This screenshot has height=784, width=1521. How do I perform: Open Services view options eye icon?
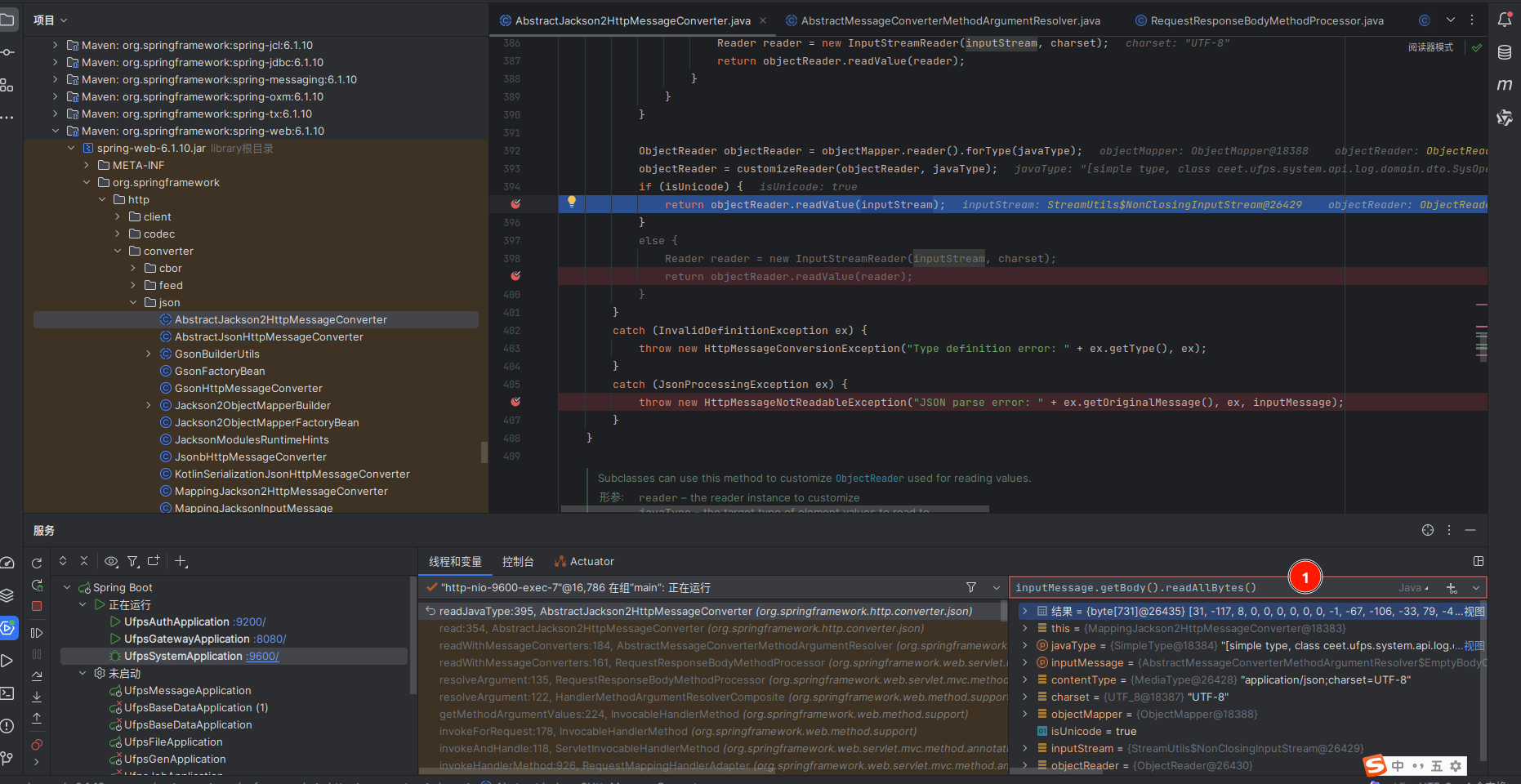pos(112,561)
